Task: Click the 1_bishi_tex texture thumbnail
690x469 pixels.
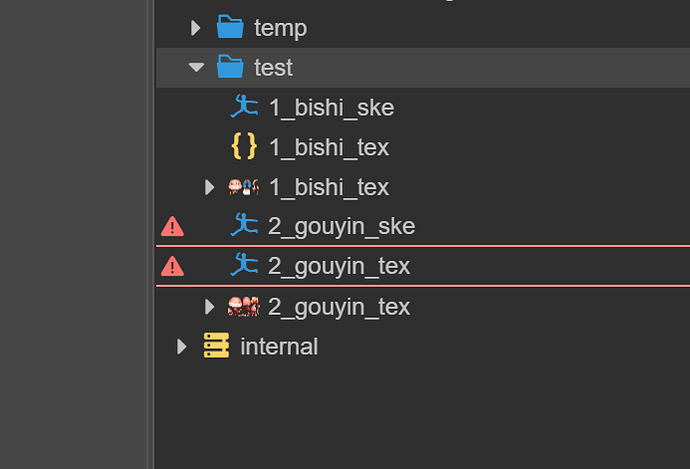Action: [244, 187]
